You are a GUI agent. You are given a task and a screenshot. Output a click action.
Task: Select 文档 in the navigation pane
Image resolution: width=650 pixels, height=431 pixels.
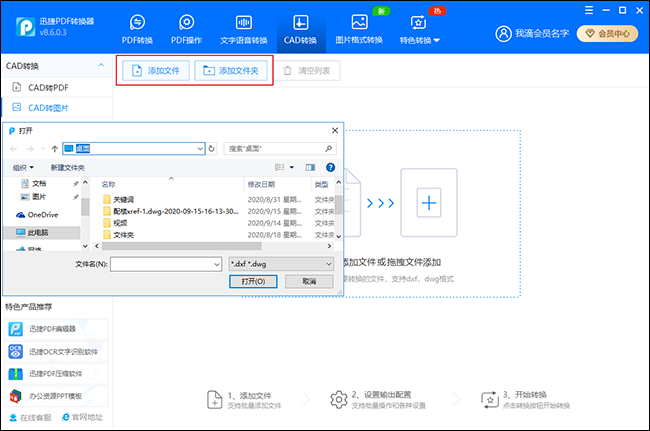click(x=39, y=183)
